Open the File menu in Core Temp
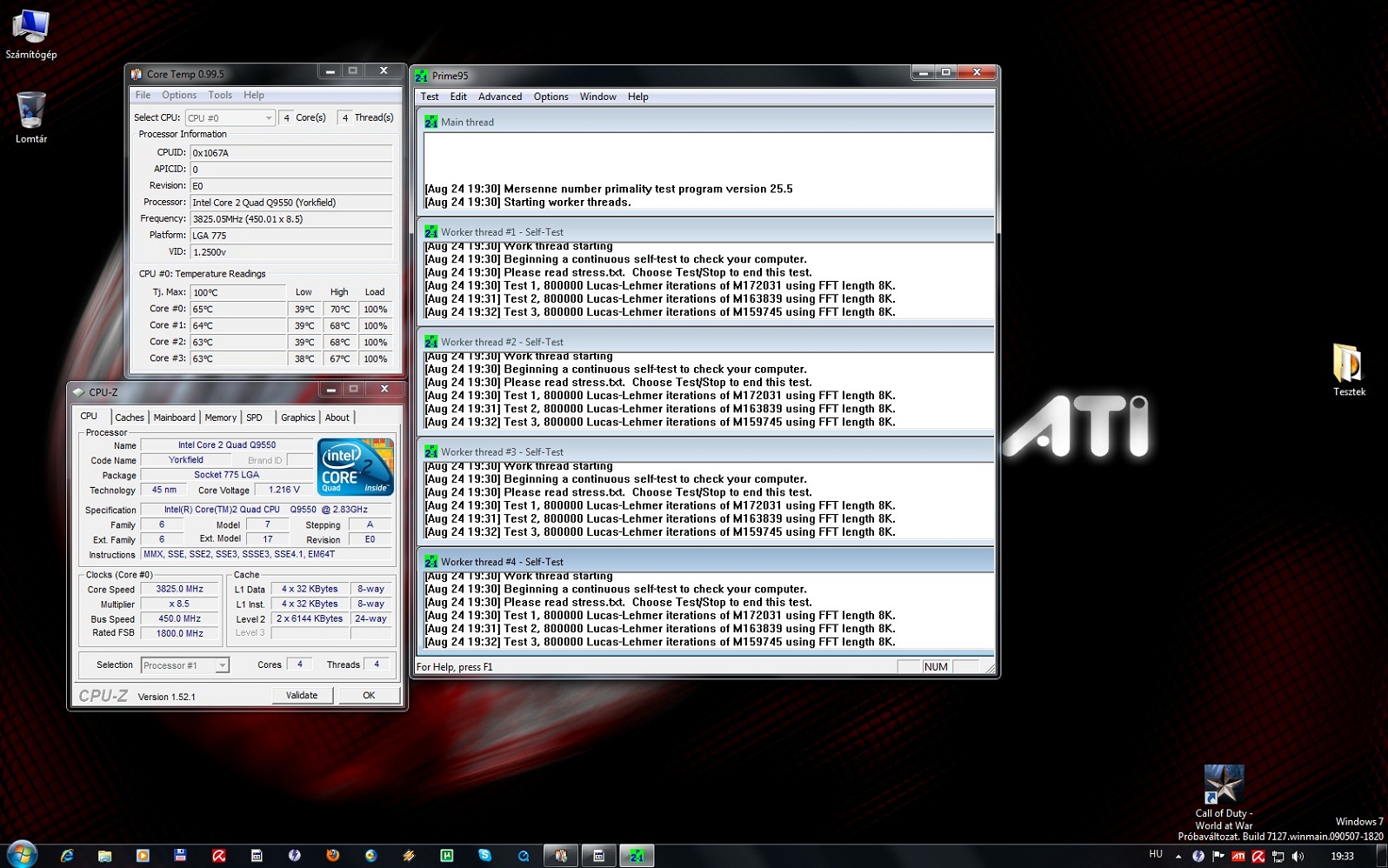The height and width of the screenshot is (868, 1388). (x=143, y=95)
